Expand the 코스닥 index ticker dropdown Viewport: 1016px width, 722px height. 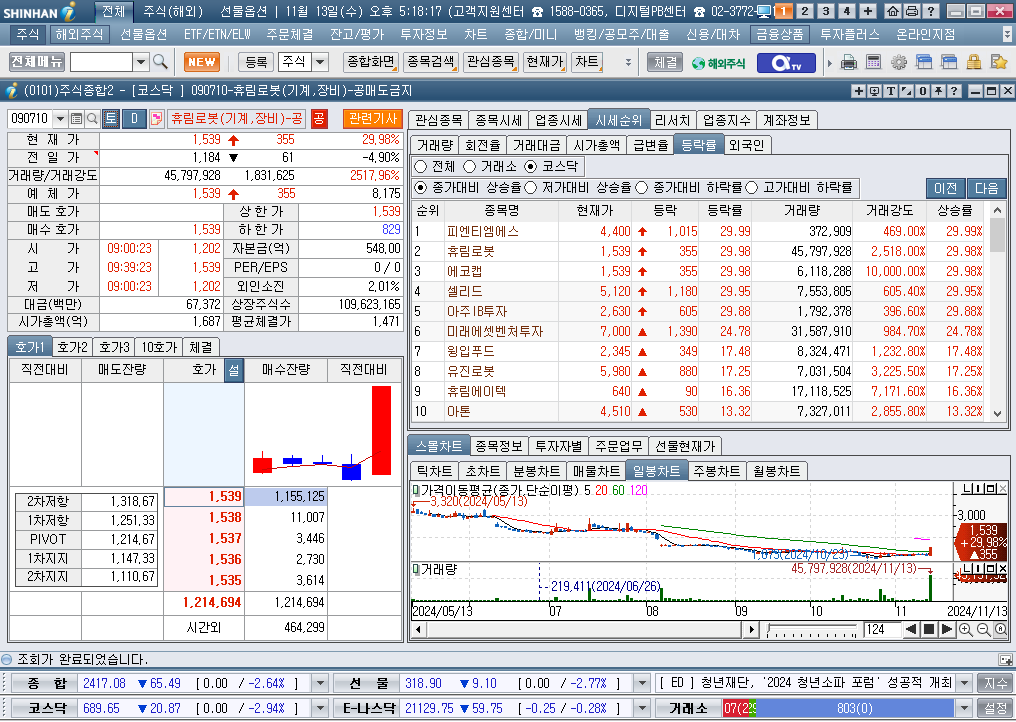click(x=320, y=708)
